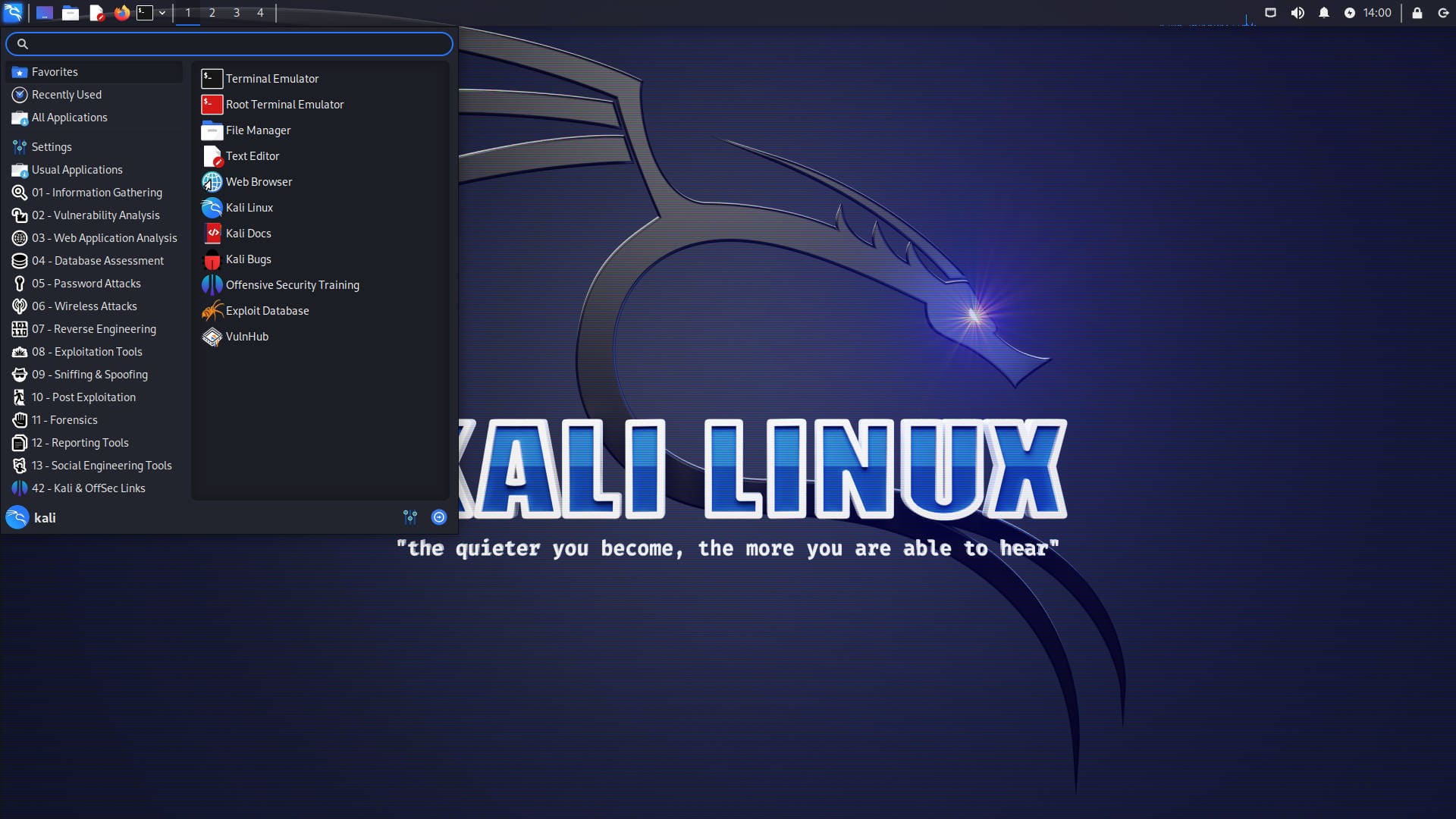
Task: Click All Applications section
Action: tap(69, 117)
